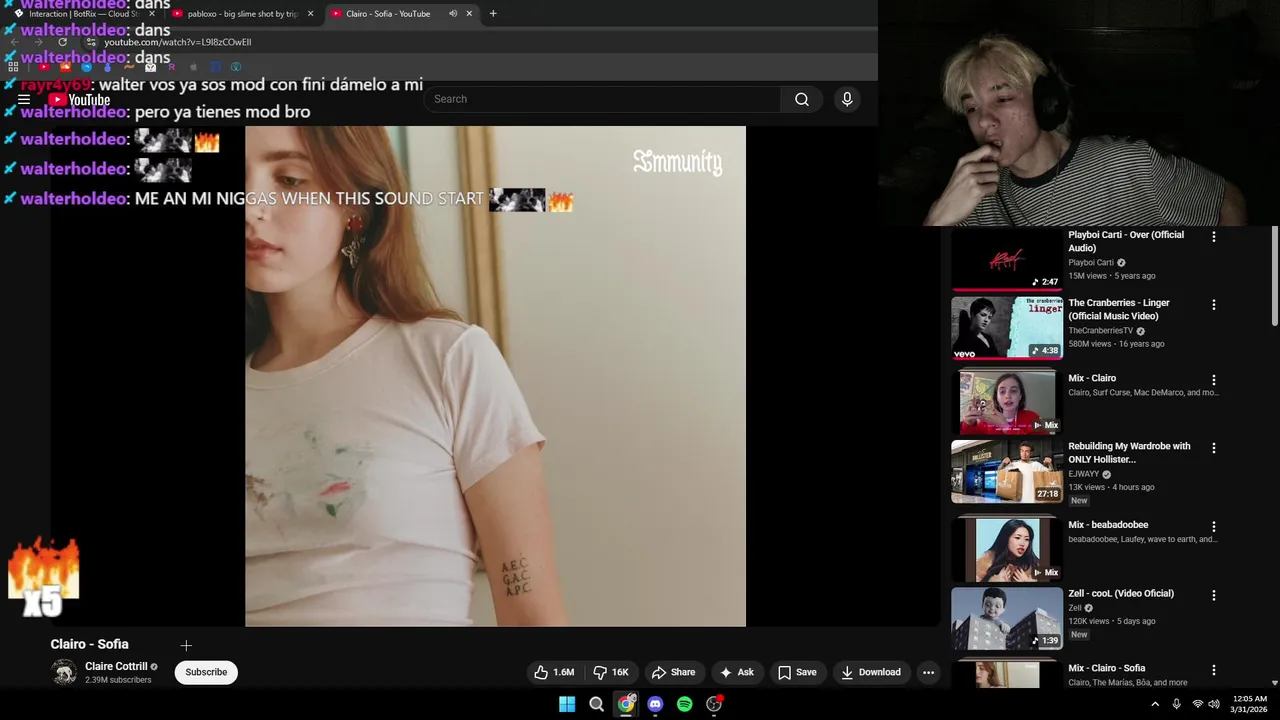Open the Ask button below the video
The height and width of the screenshot is (720, 1280).
click(x=737, y=672)
